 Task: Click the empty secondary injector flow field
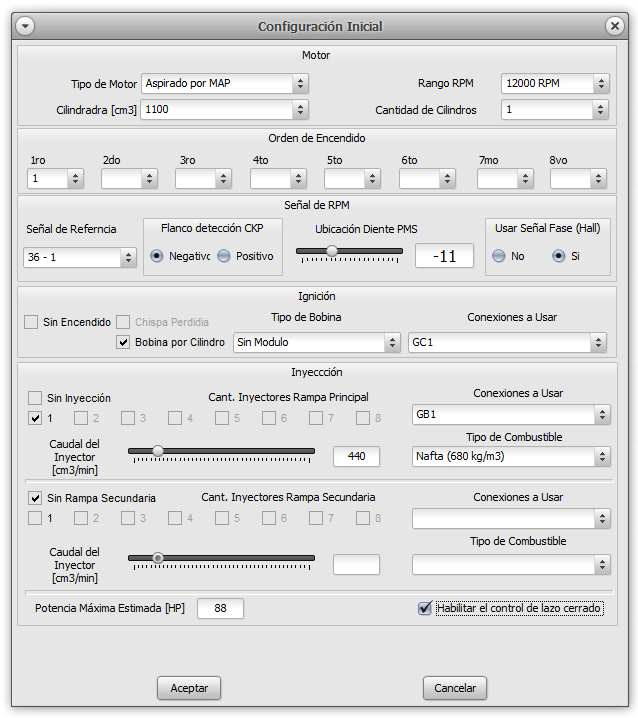pos(356,565)
